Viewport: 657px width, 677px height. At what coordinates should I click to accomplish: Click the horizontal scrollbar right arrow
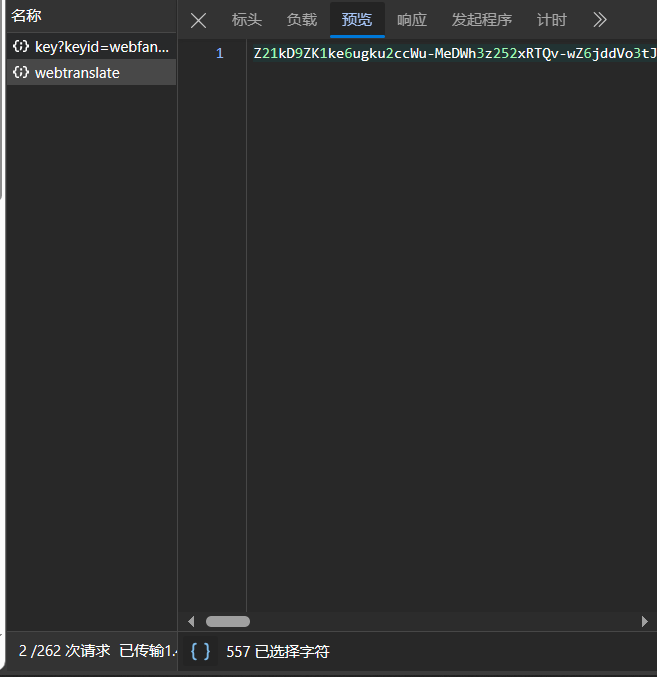coord(645,621)
